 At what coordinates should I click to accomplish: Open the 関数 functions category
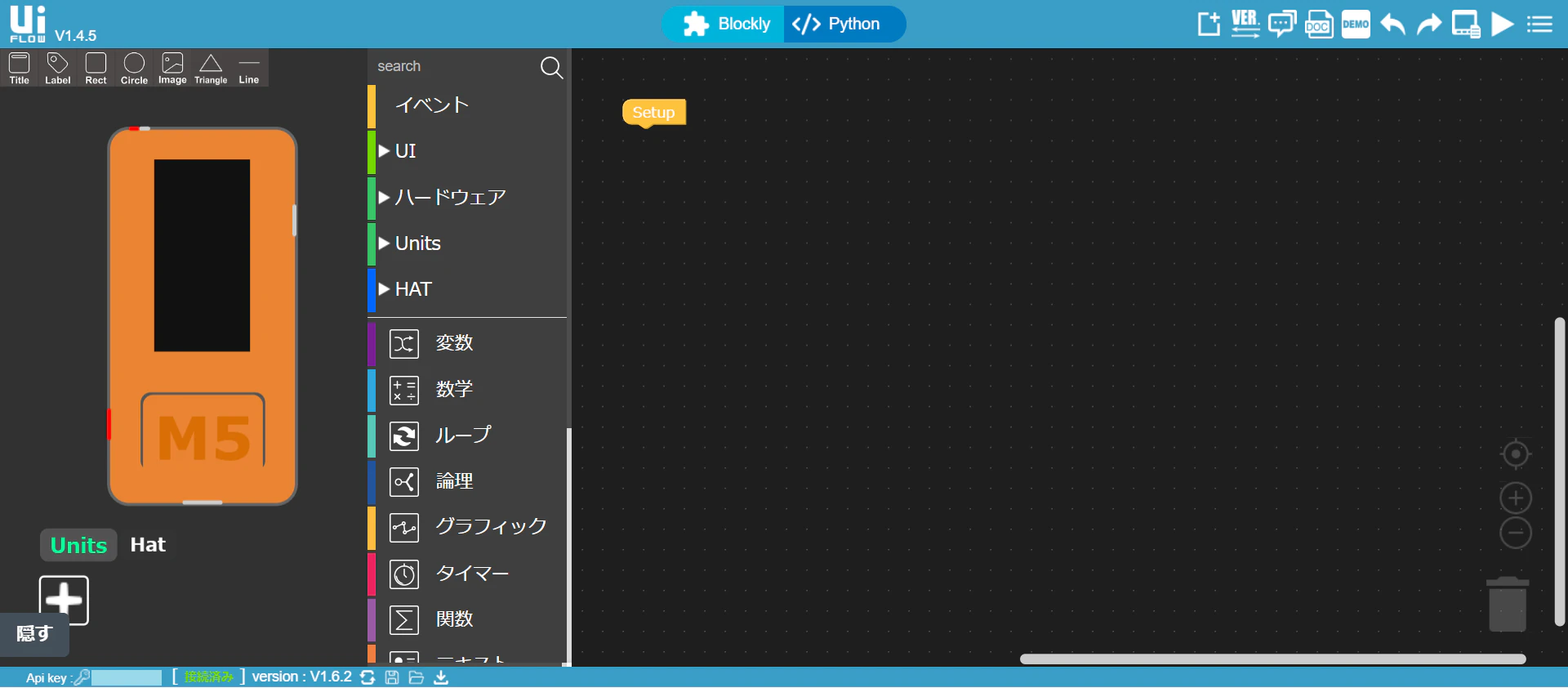467,619
